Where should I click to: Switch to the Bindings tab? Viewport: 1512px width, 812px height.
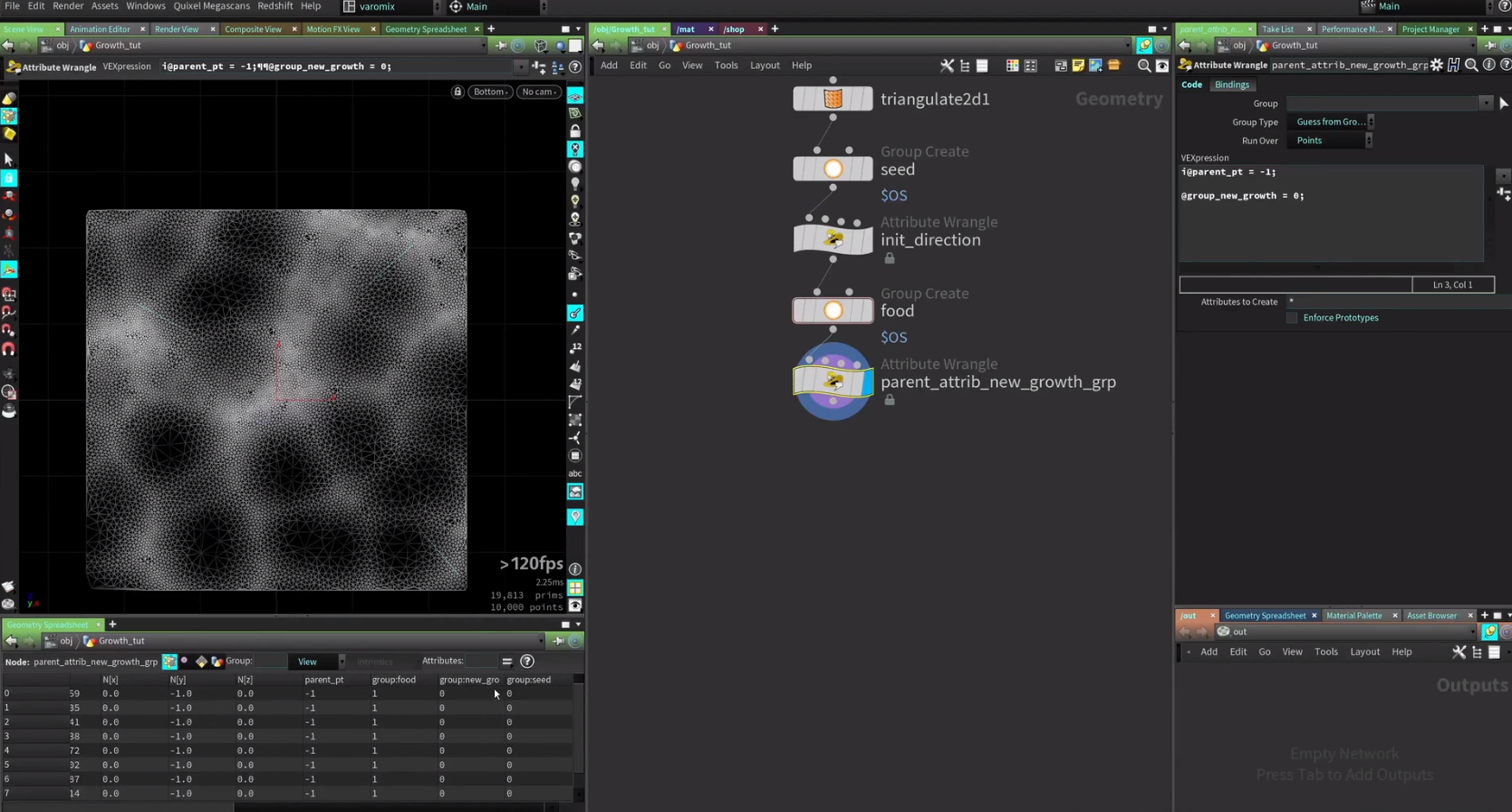click(1231, 84)
